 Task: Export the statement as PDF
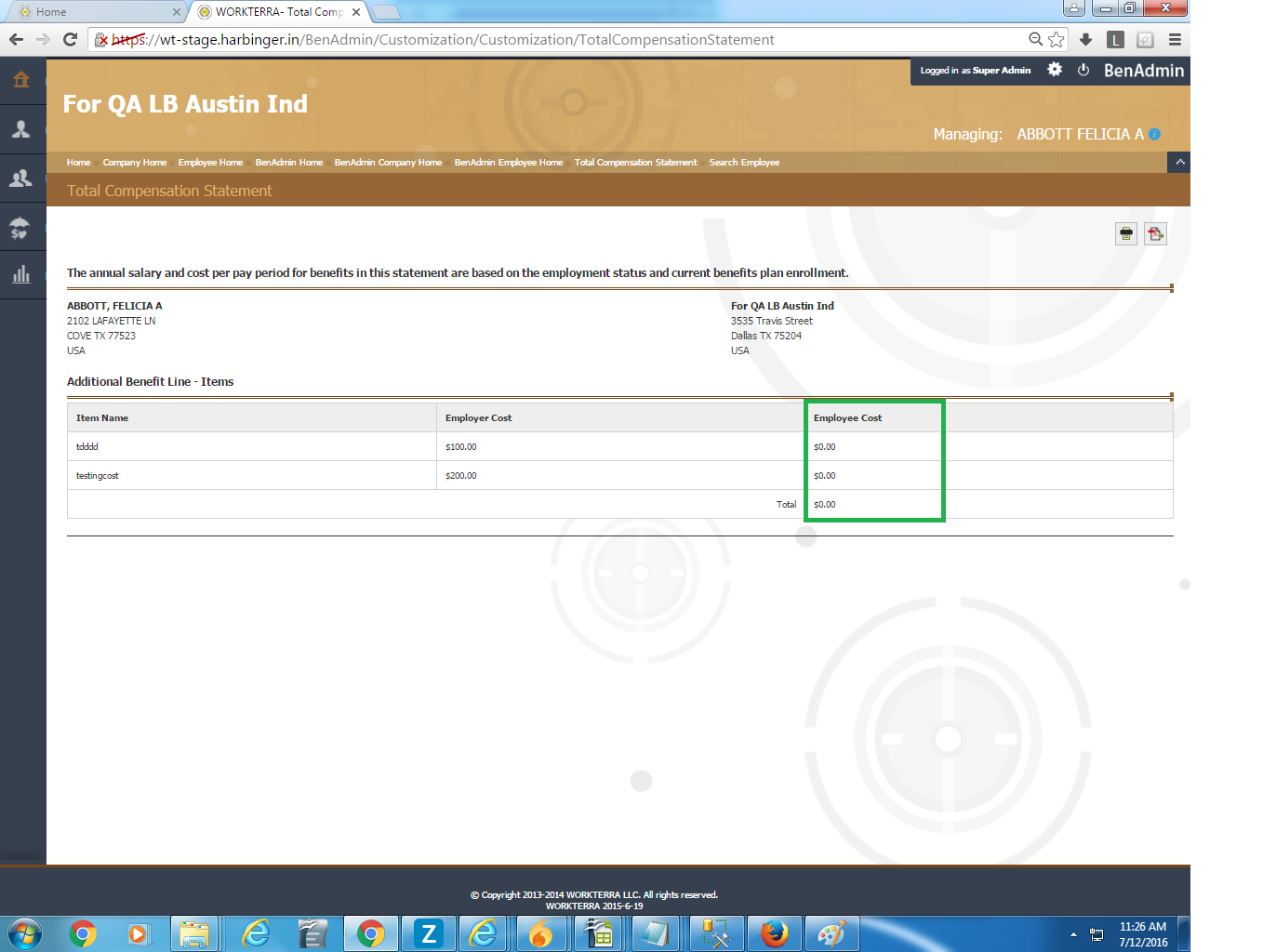(1155, 233)
